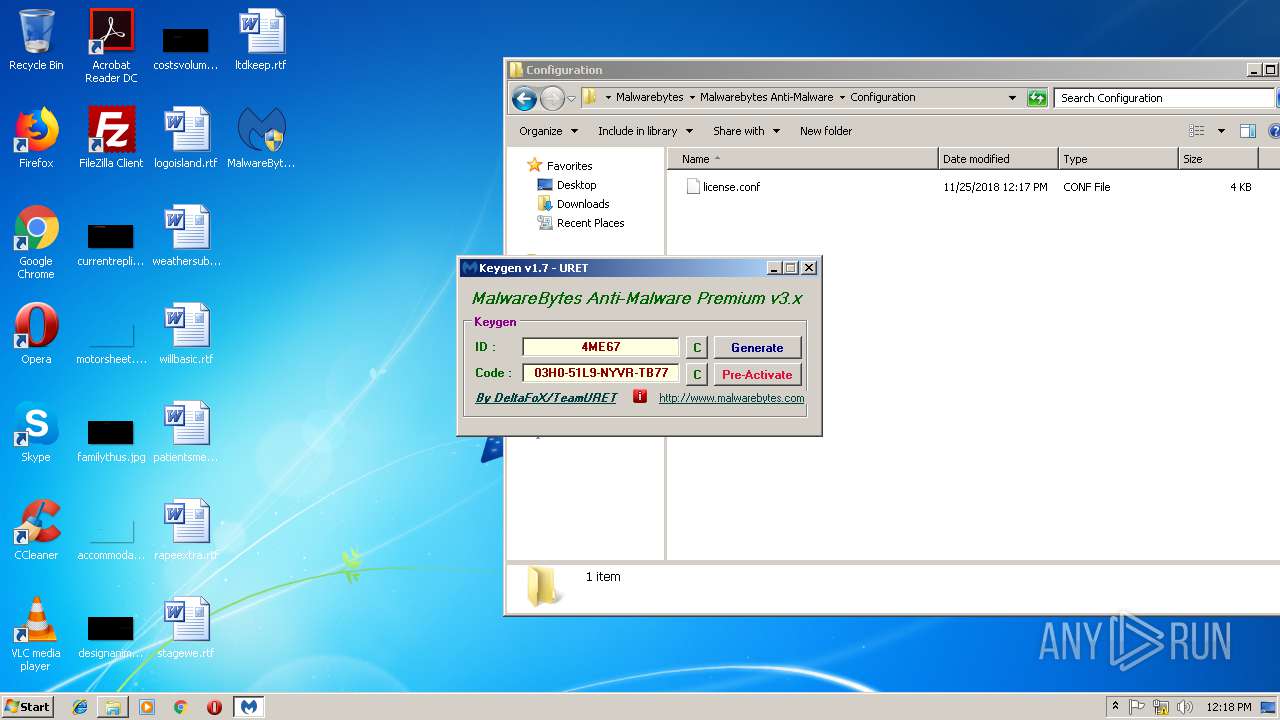Click the Code field in Keygen
The height and width of the screenshot is (720, 1280).
[600, 373]
